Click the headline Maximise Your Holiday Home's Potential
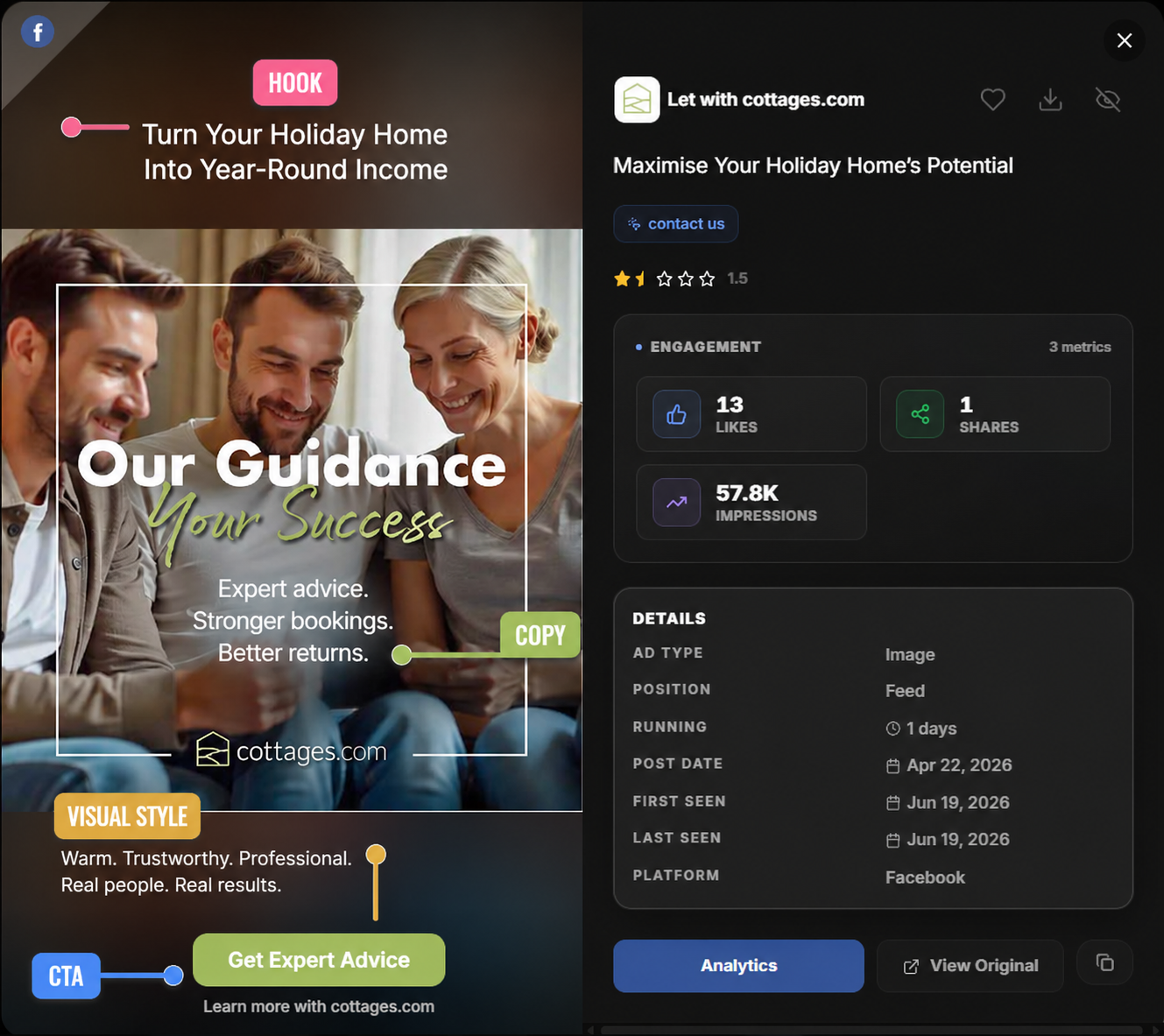 click(813, 166)
